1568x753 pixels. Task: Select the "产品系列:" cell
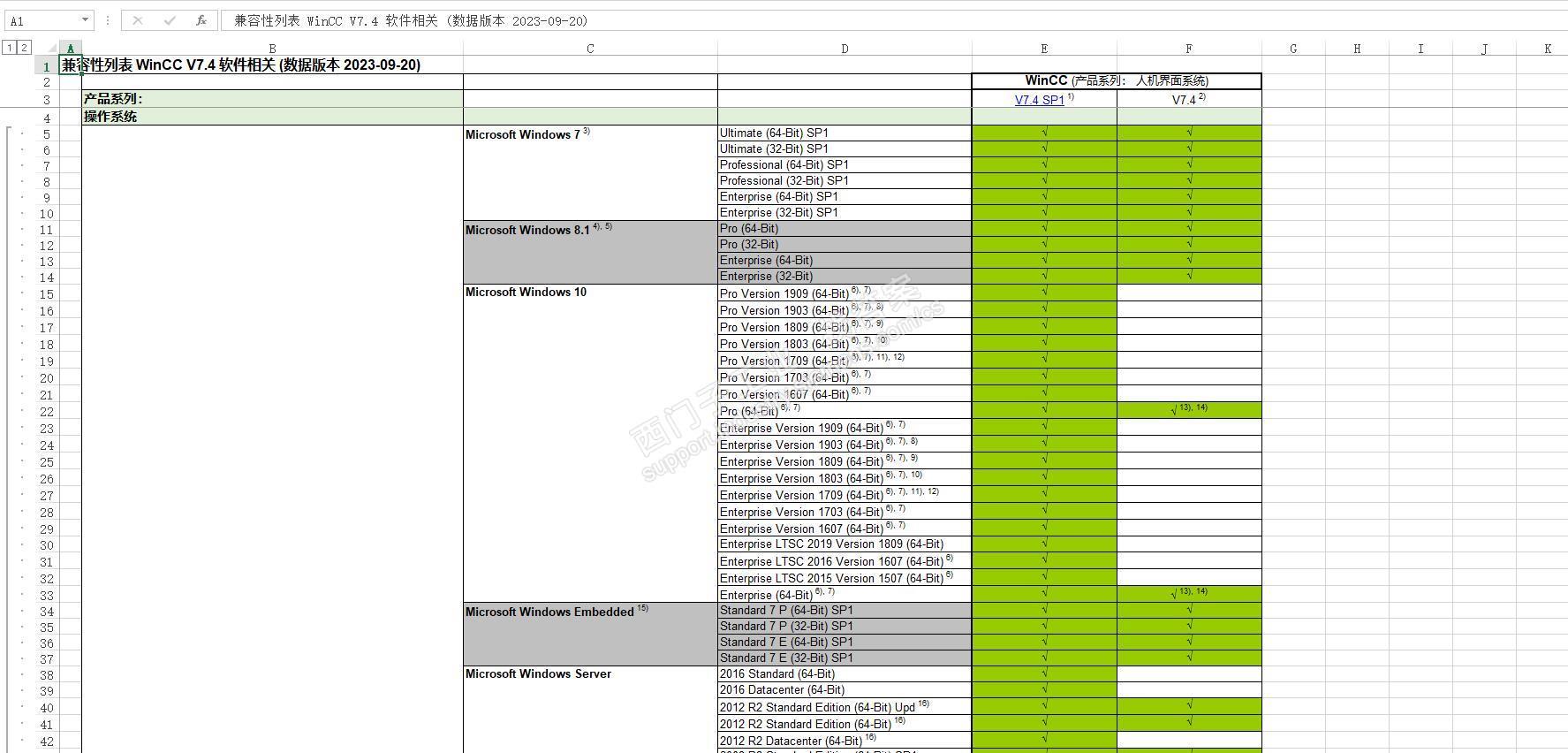[272, 99]
